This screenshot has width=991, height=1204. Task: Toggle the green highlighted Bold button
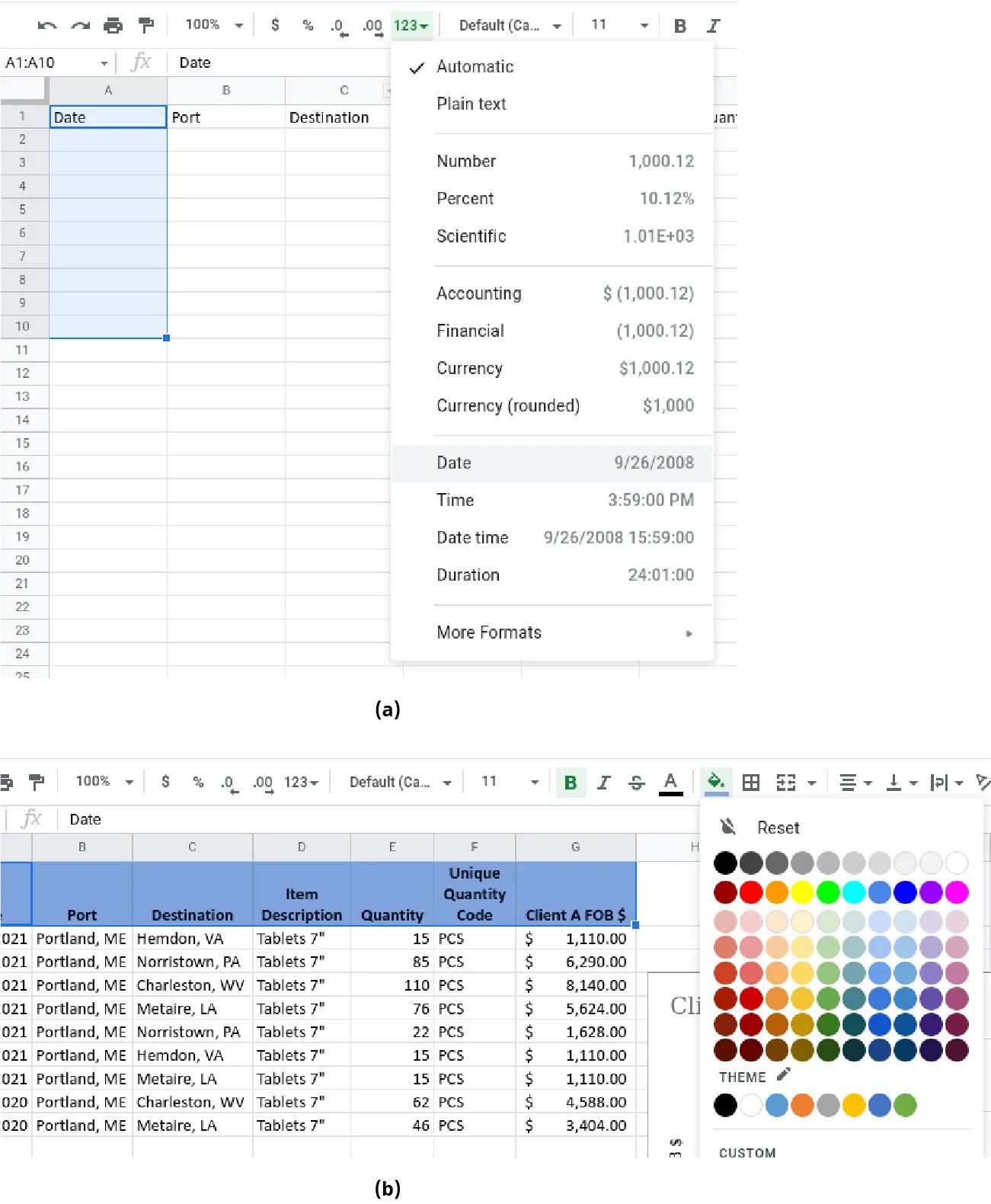tap(571, 783)
